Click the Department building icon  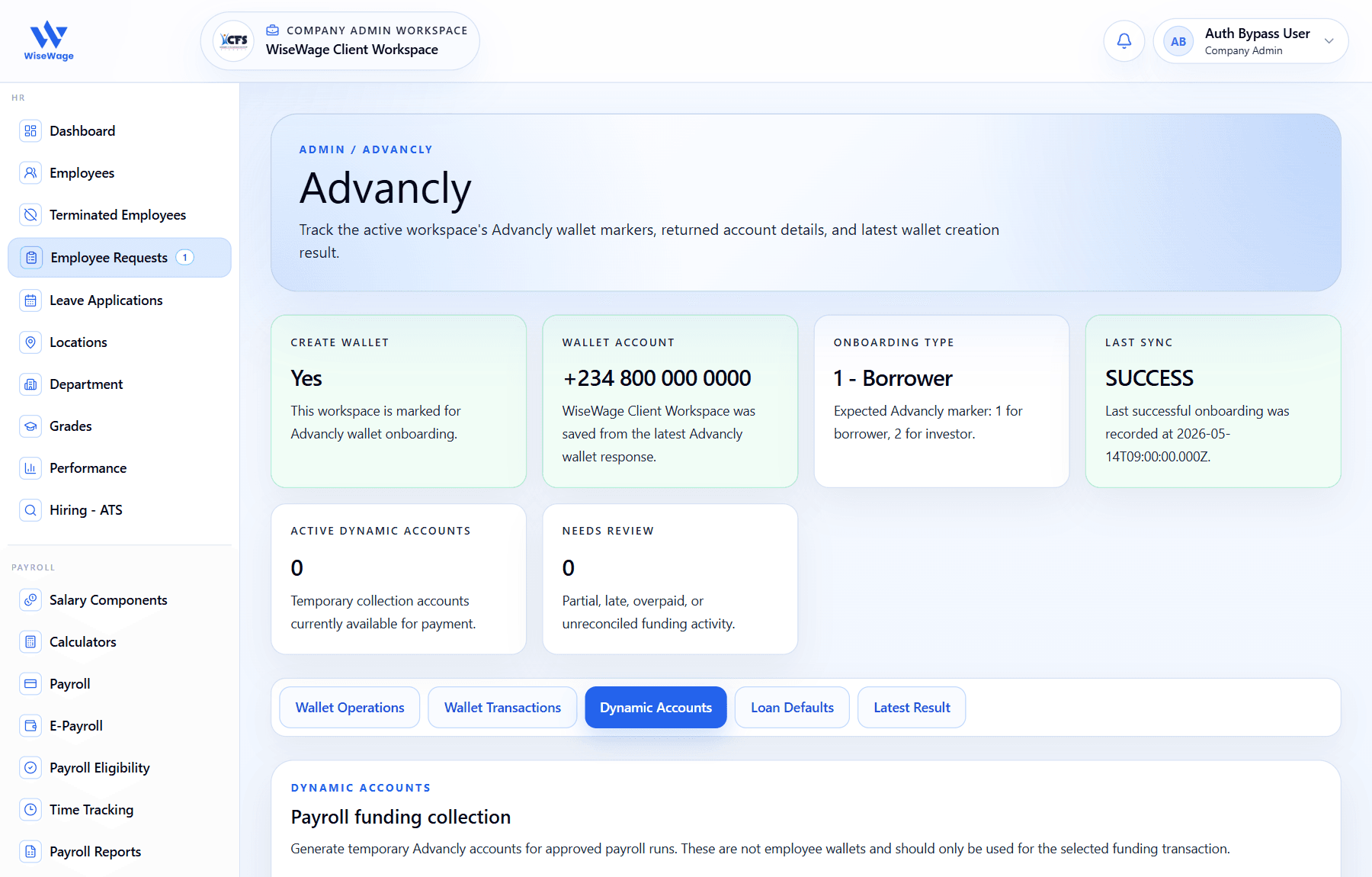tap(30, 384)
